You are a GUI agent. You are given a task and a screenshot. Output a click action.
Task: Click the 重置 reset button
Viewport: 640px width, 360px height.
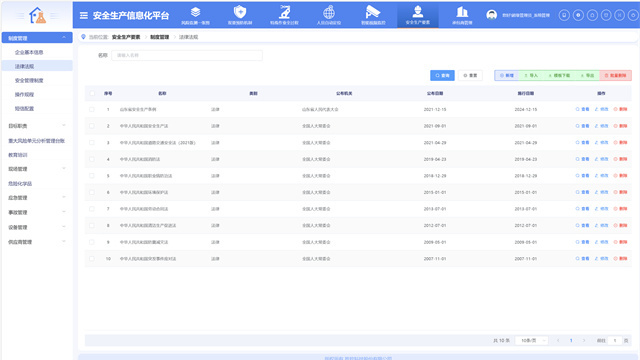coord(470,76)
